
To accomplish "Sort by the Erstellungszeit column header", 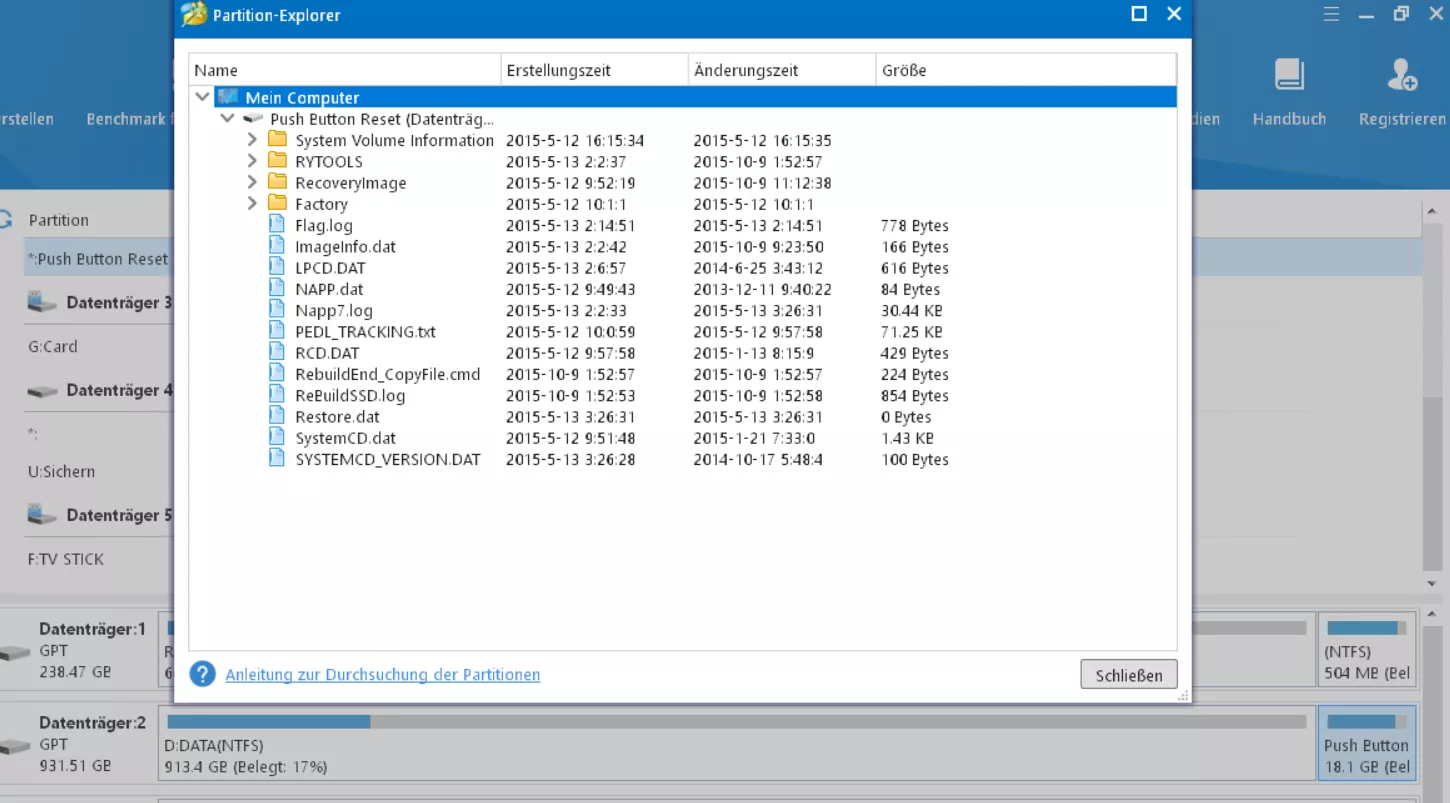I will pos(558,70).
